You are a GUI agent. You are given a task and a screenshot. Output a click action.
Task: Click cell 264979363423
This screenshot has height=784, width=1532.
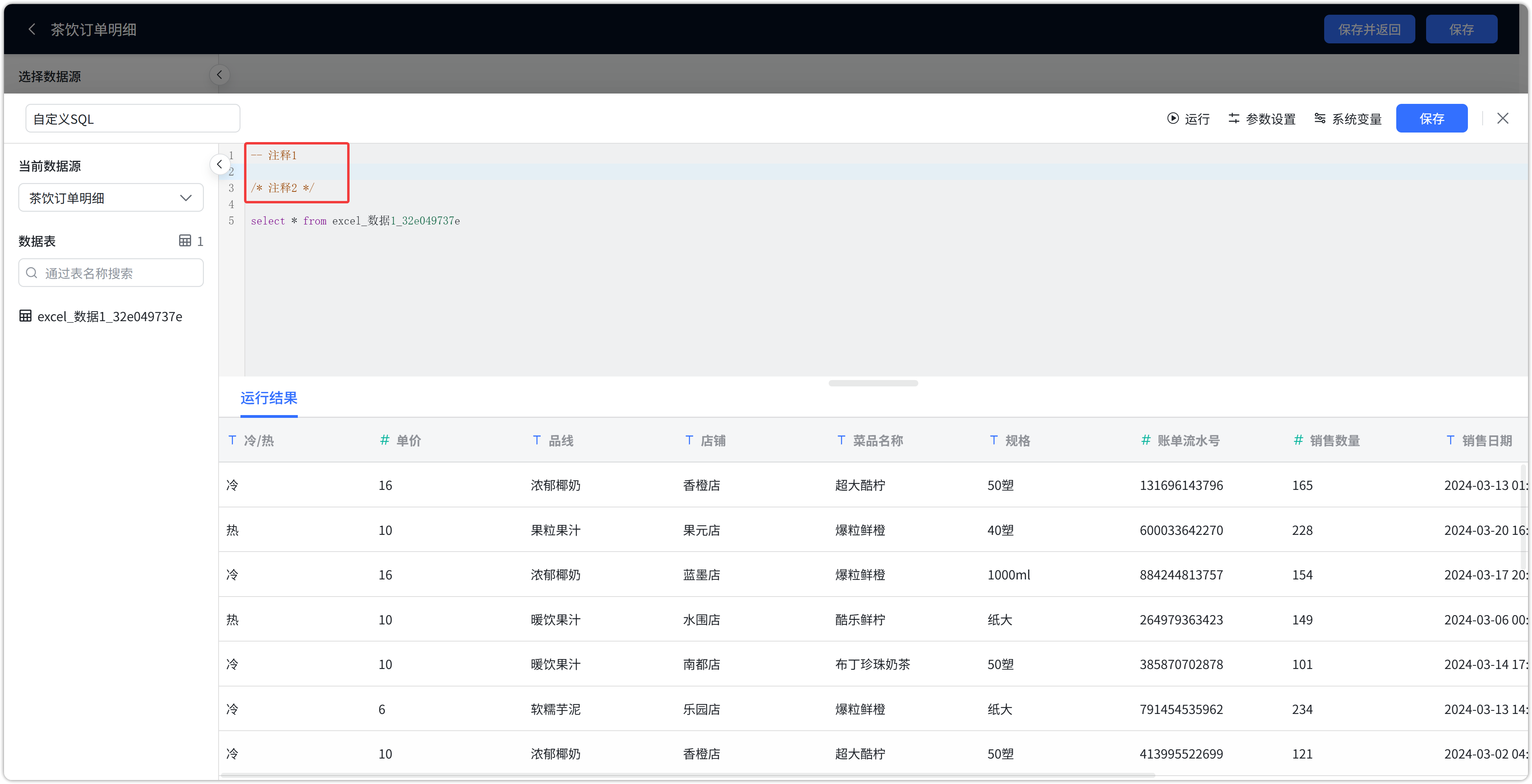[x=1181, y=619]
